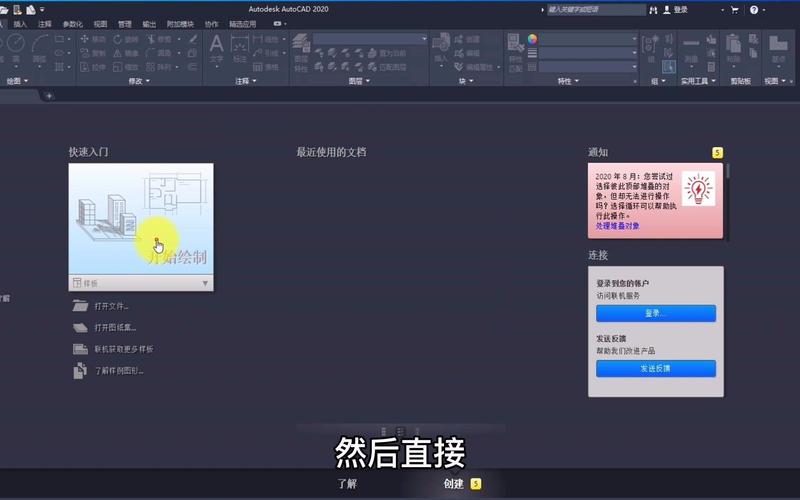
Task: Select the Array (阵列) tool
Action: (159, 67)
